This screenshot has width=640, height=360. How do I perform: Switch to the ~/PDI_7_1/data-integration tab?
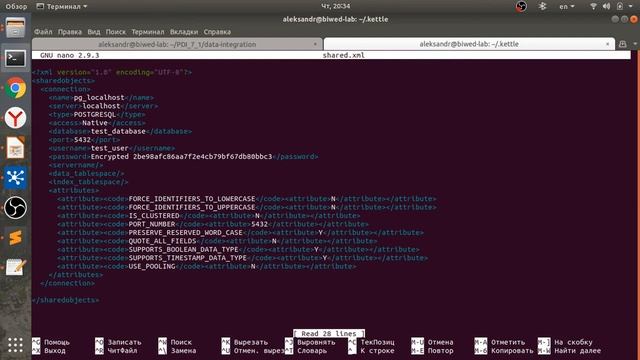coord(177,44)
